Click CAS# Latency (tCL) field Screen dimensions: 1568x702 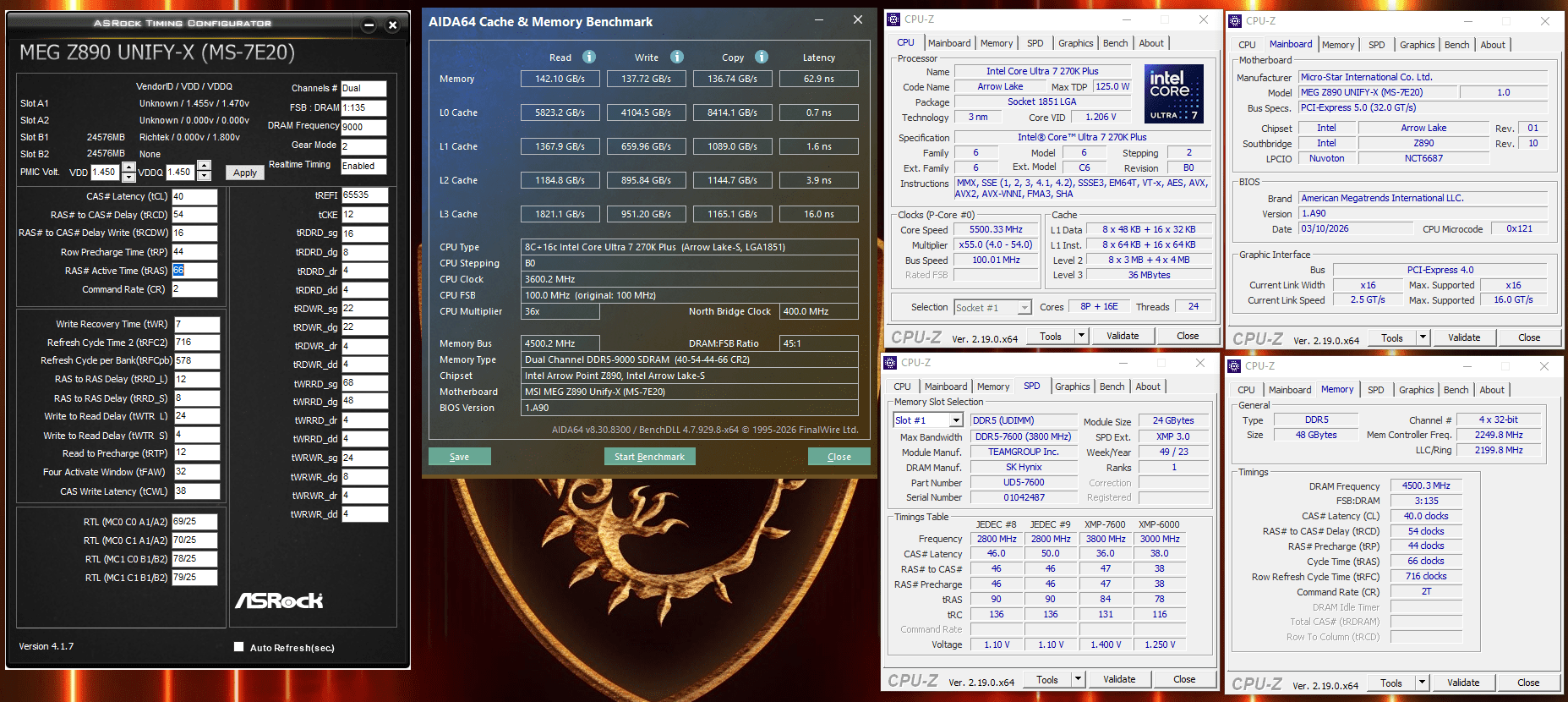click(x=194, y=196)
